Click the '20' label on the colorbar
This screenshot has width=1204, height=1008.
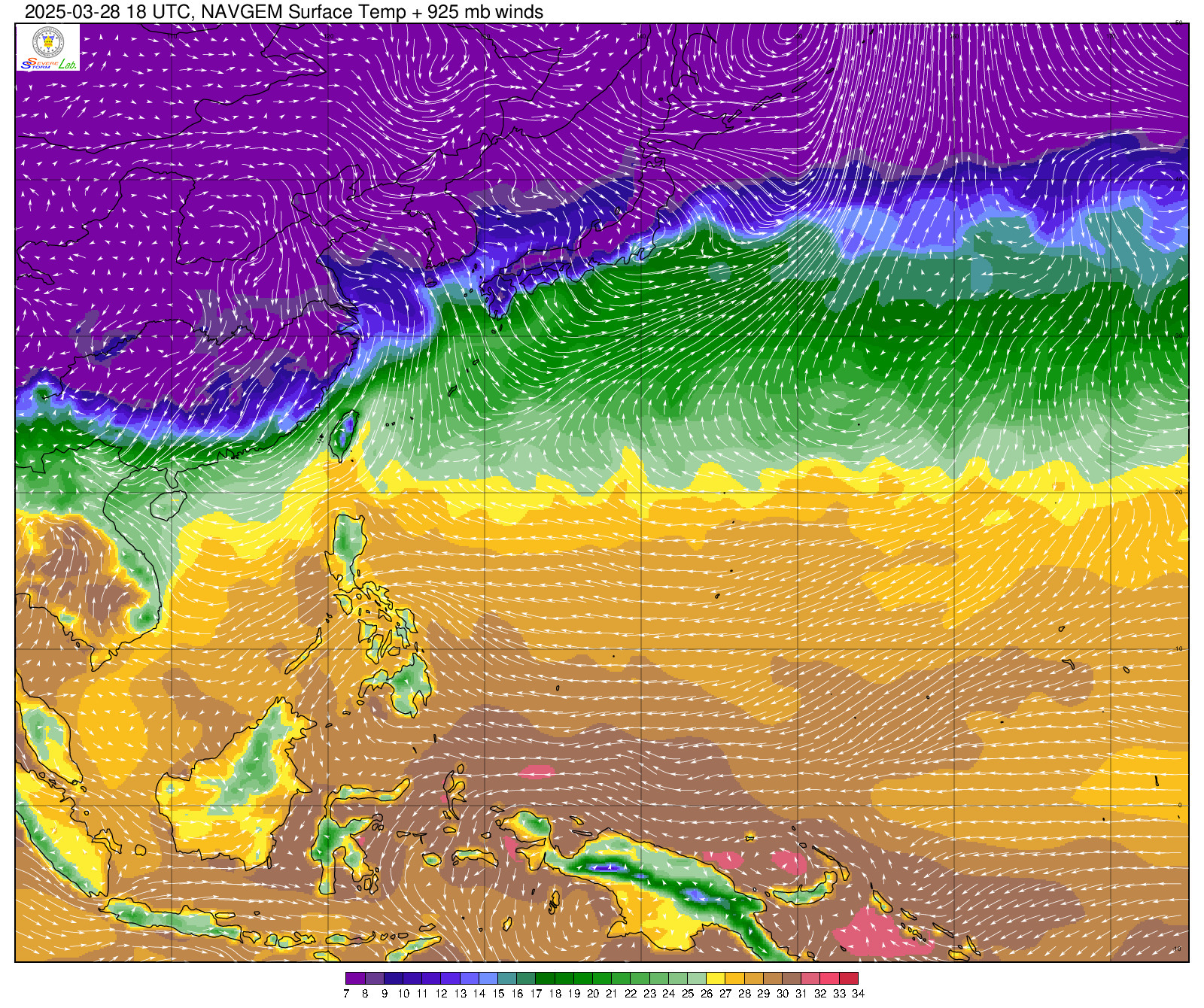593,994
